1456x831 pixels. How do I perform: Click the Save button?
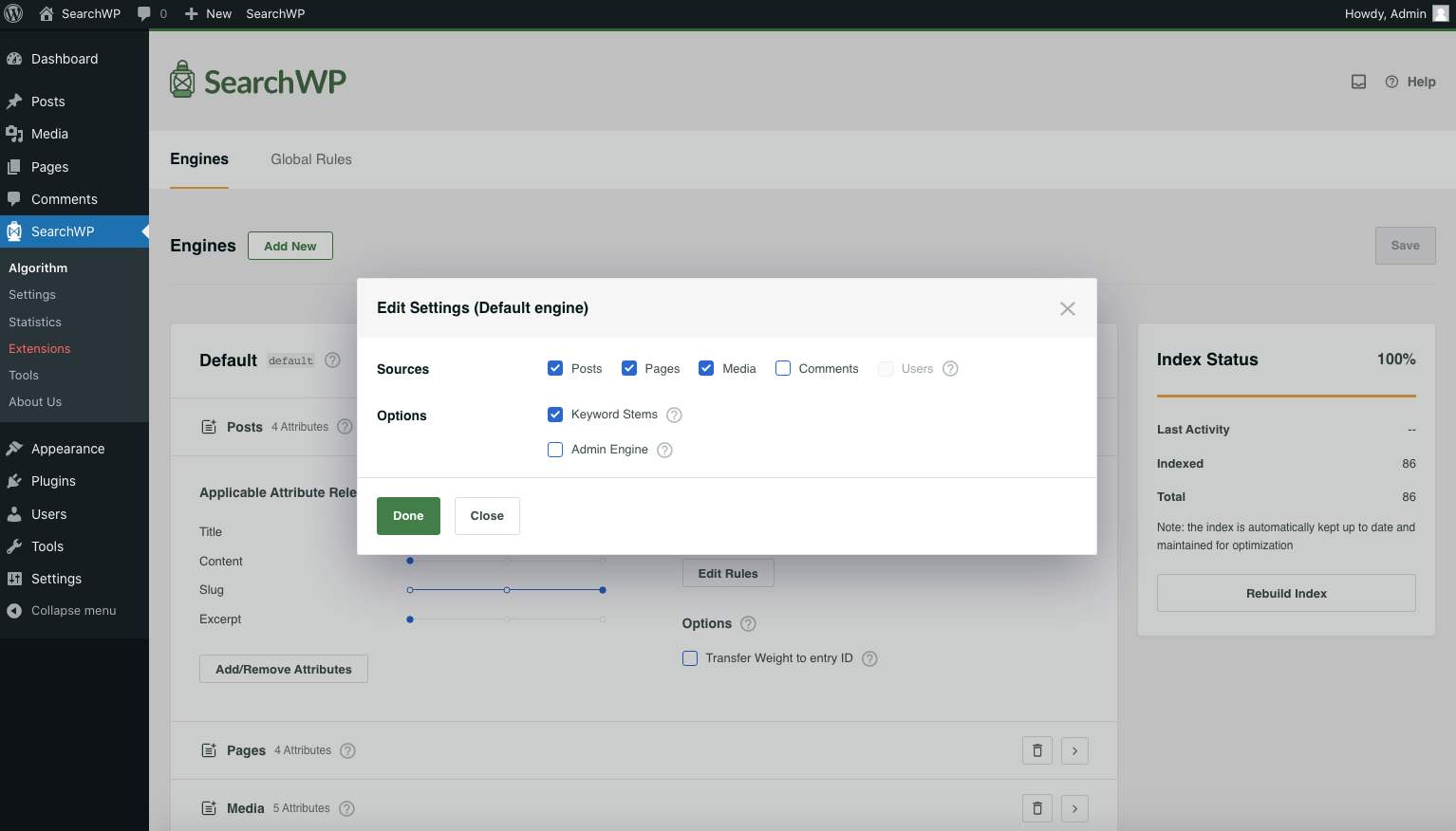[x=1406, y=246]
